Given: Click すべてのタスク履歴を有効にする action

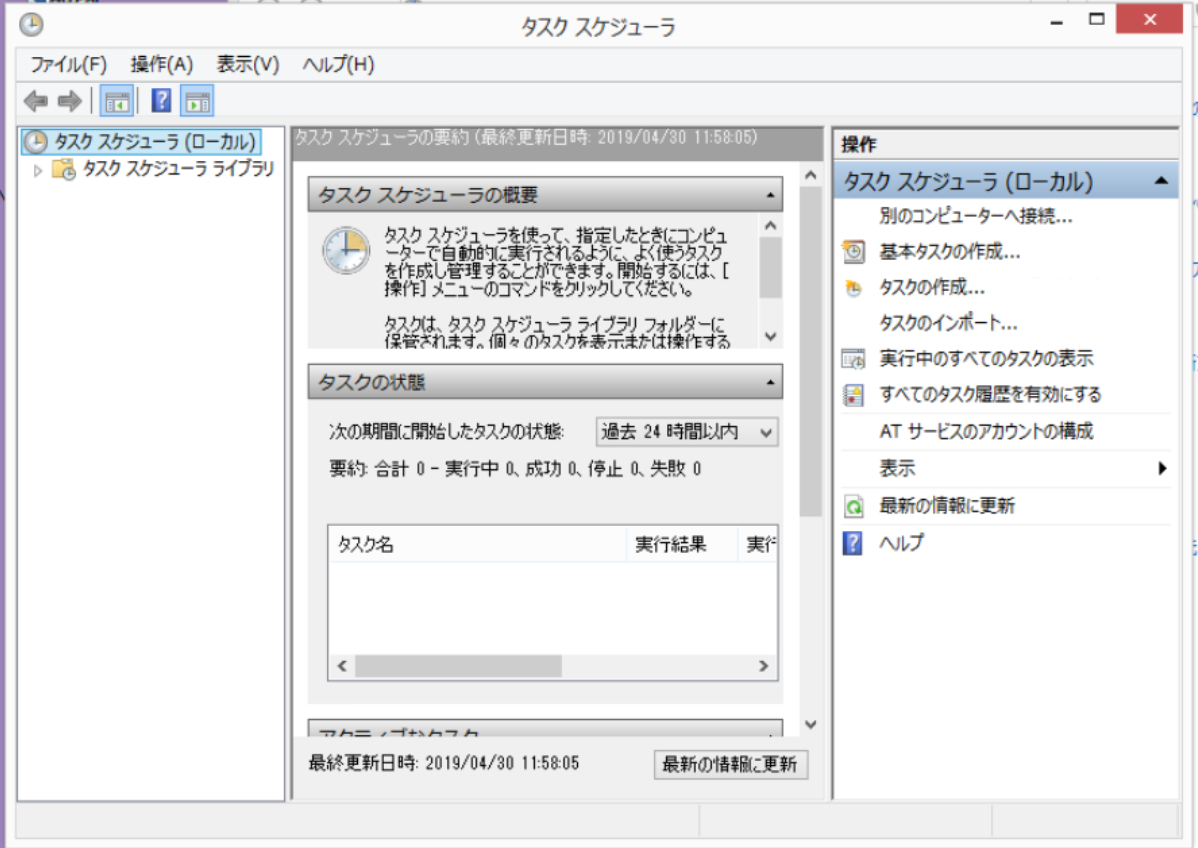Looking at the screenshot, I should tap(990, 395).
